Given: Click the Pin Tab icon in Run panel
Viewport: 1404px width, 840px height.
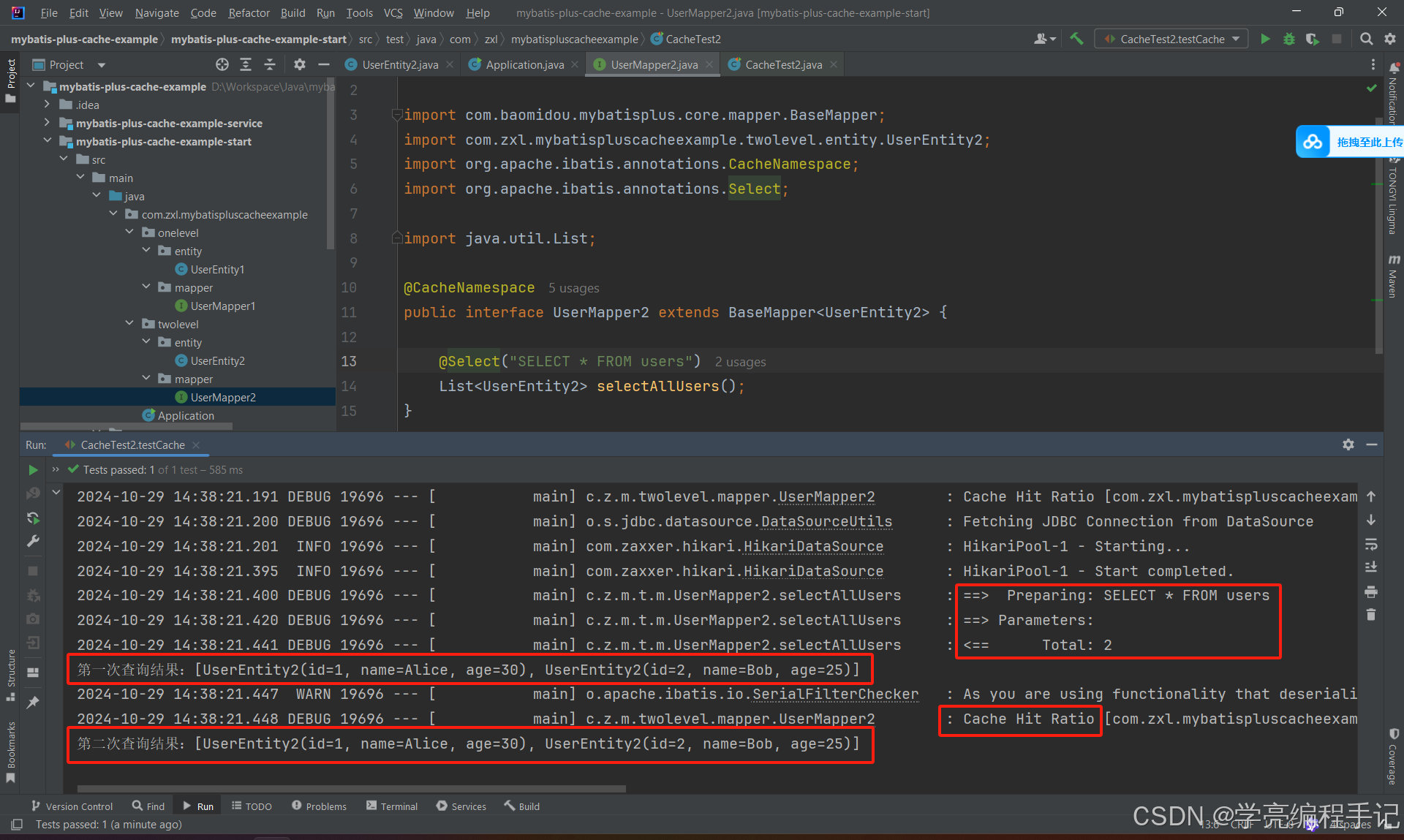Looking at the screenshot, I should (x=33, y=703).
